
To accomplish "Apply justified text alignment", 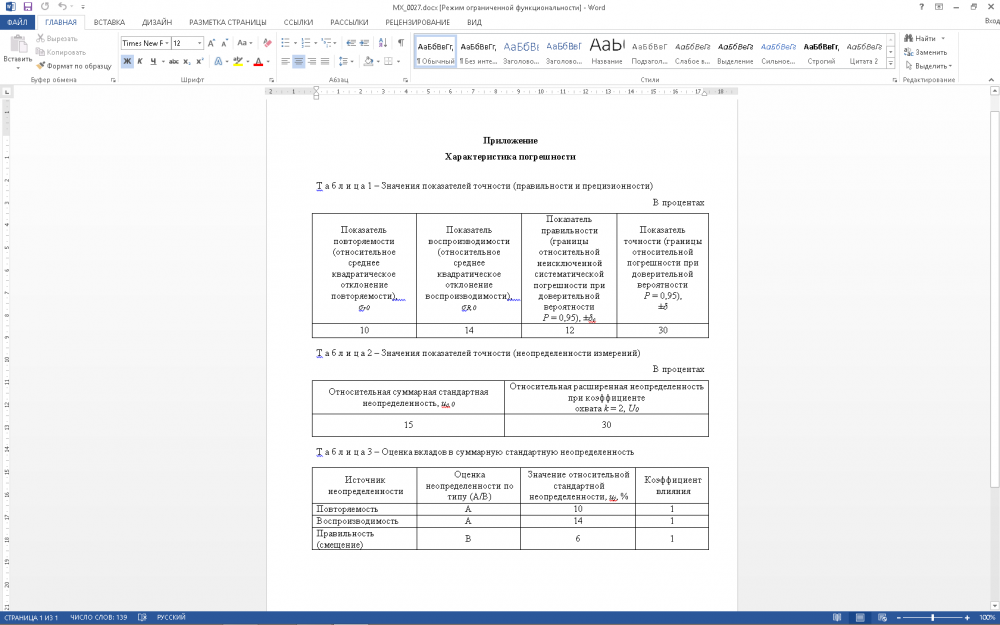I will click(325, 61).
